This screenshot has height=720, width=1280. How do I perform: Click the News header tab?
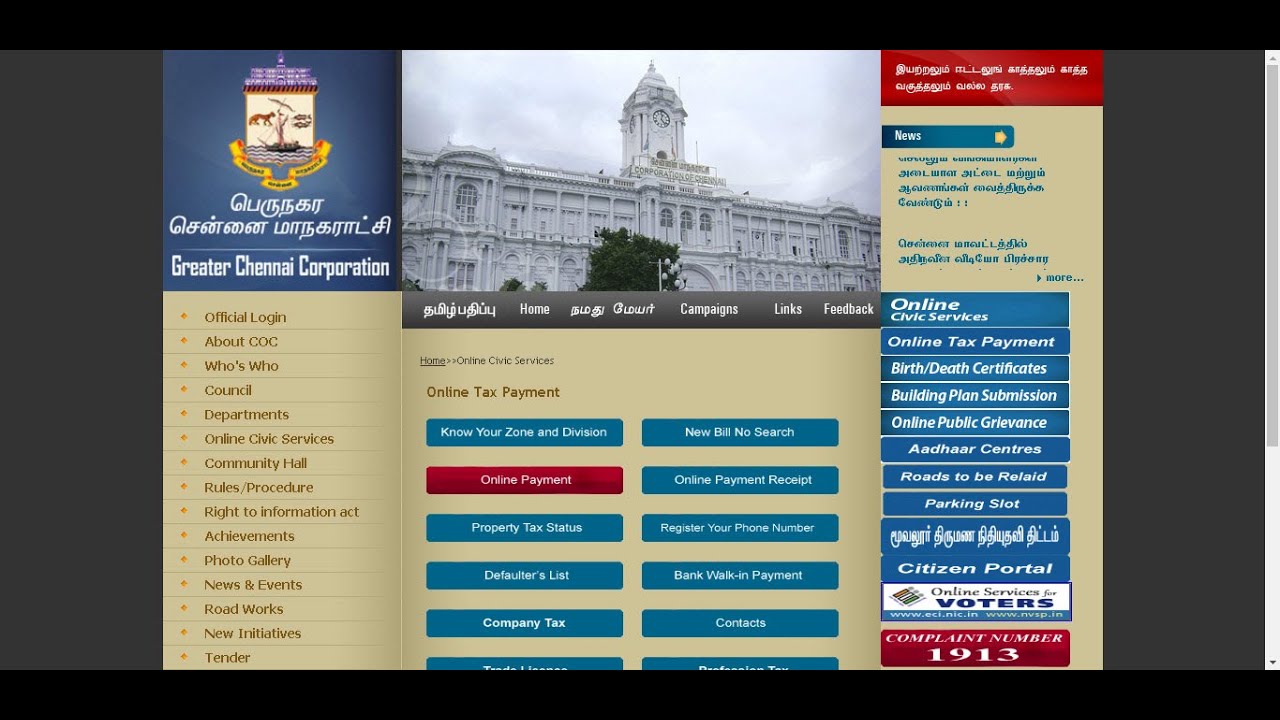(x=947, y=136)
